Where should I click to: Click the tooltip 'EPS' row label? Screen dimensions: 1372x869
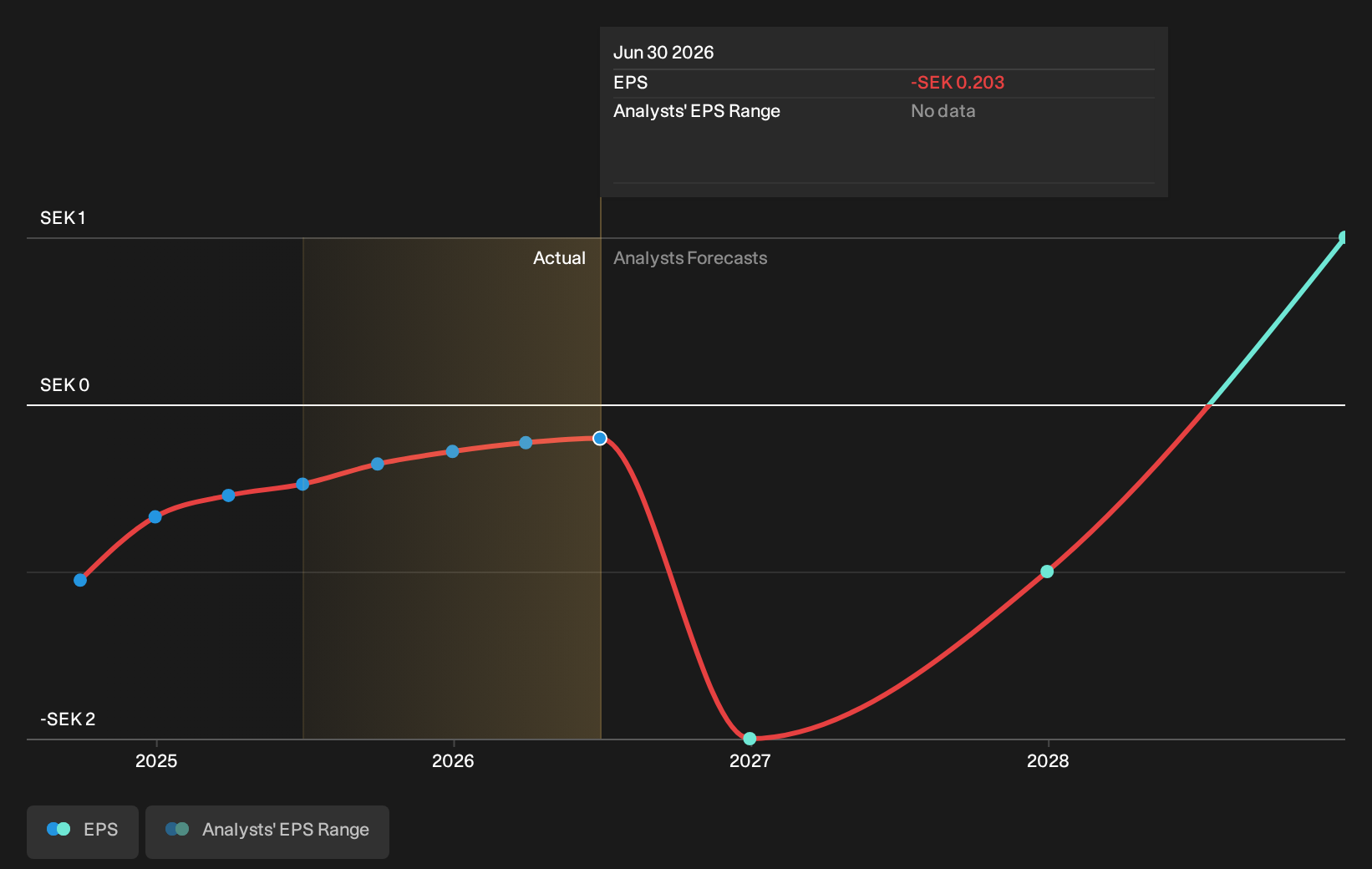click(x=630, y=83)
